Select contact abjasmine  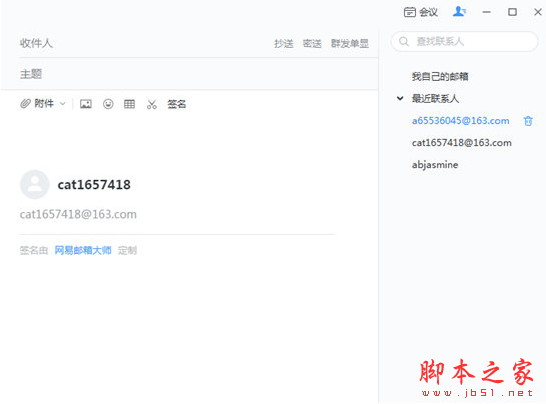click(x=435, y=165)
